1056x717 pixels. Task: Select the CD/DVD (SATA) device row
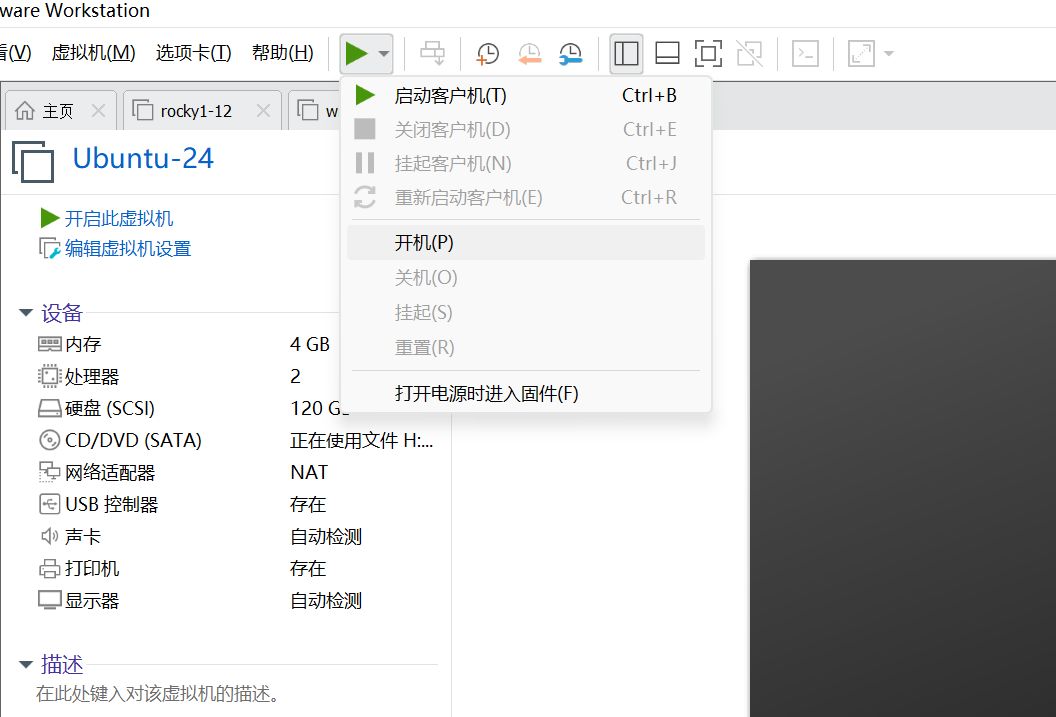236,440
